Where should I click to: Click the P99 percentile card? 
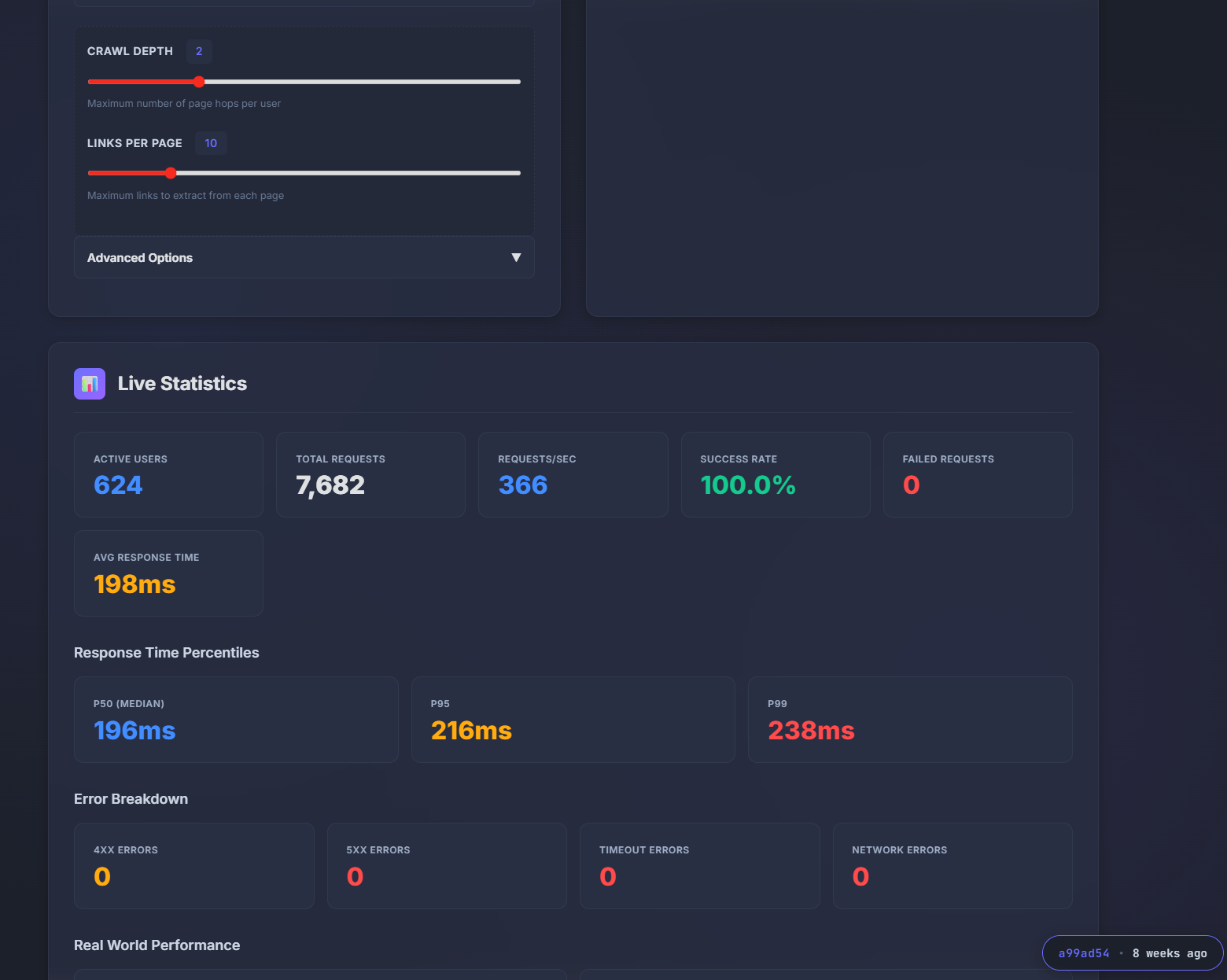[x=909, y=720]
